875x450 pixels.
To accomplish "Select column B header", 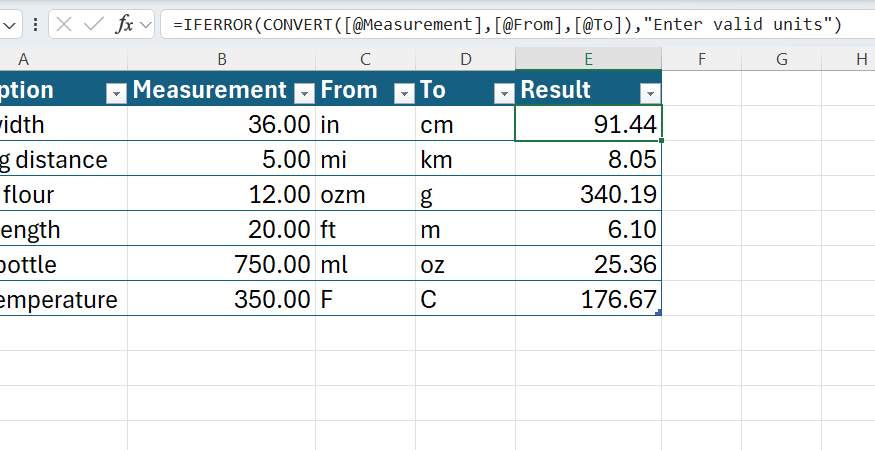I will (222, 59).
